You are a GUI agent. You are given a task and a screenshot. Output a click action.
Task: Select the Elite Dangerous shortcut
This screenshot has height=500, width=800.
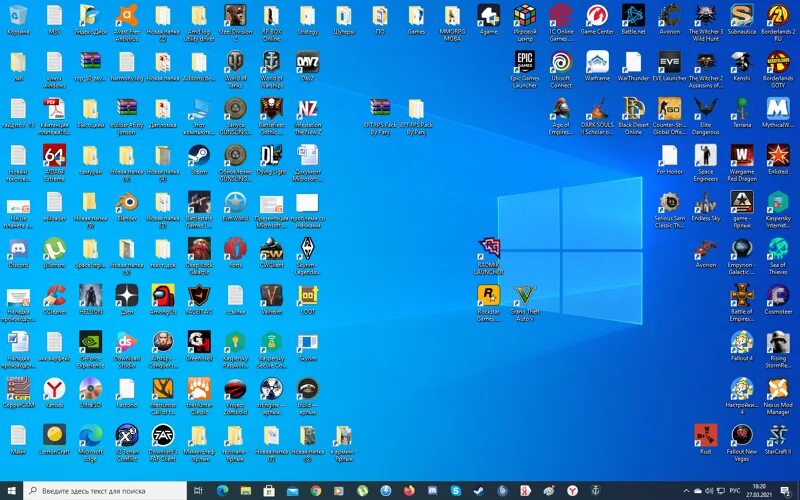click(x=706, y=109)
